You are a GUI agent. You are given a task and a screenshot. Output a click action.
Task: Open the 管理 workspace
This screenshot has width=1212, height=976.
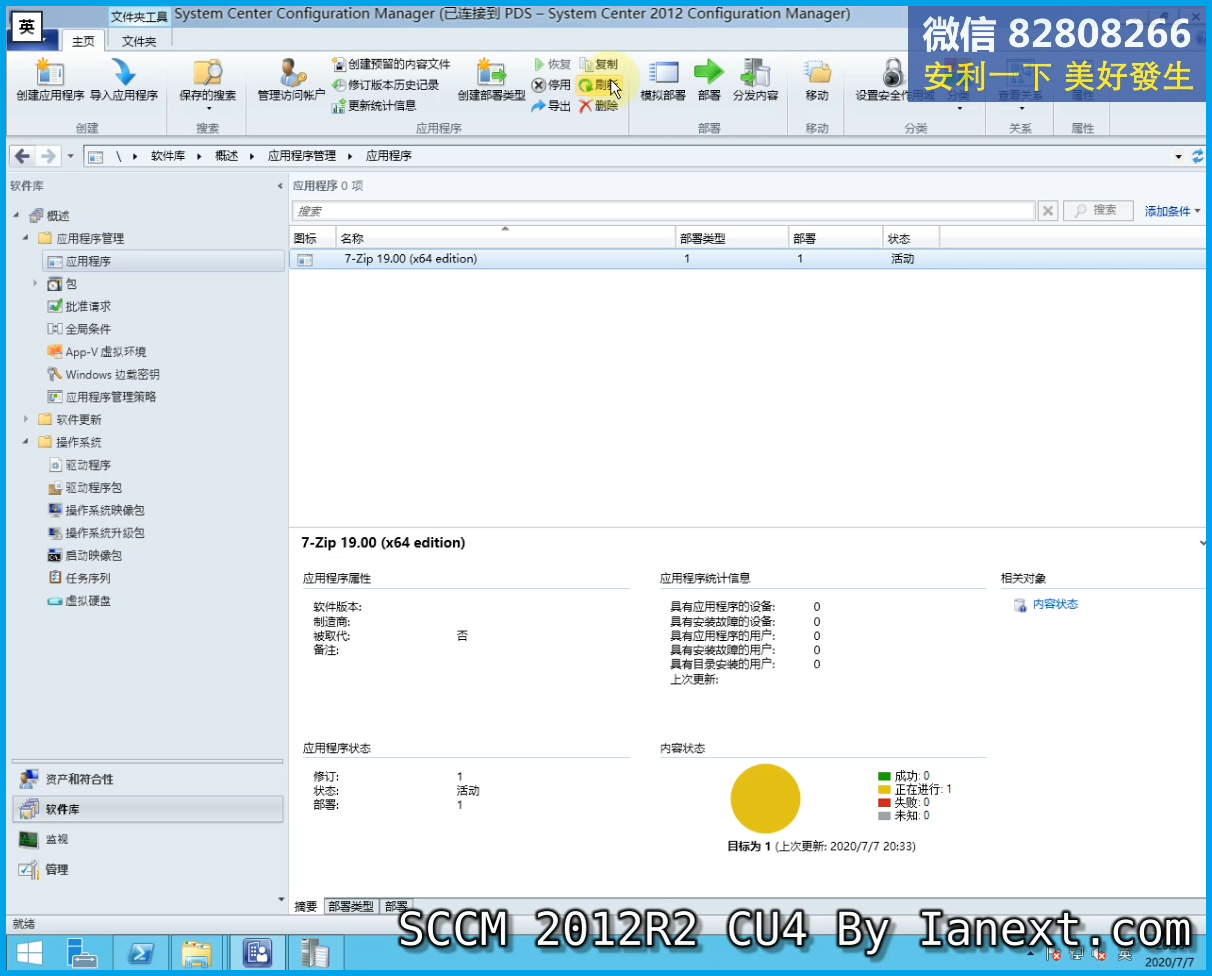[148, 869]
